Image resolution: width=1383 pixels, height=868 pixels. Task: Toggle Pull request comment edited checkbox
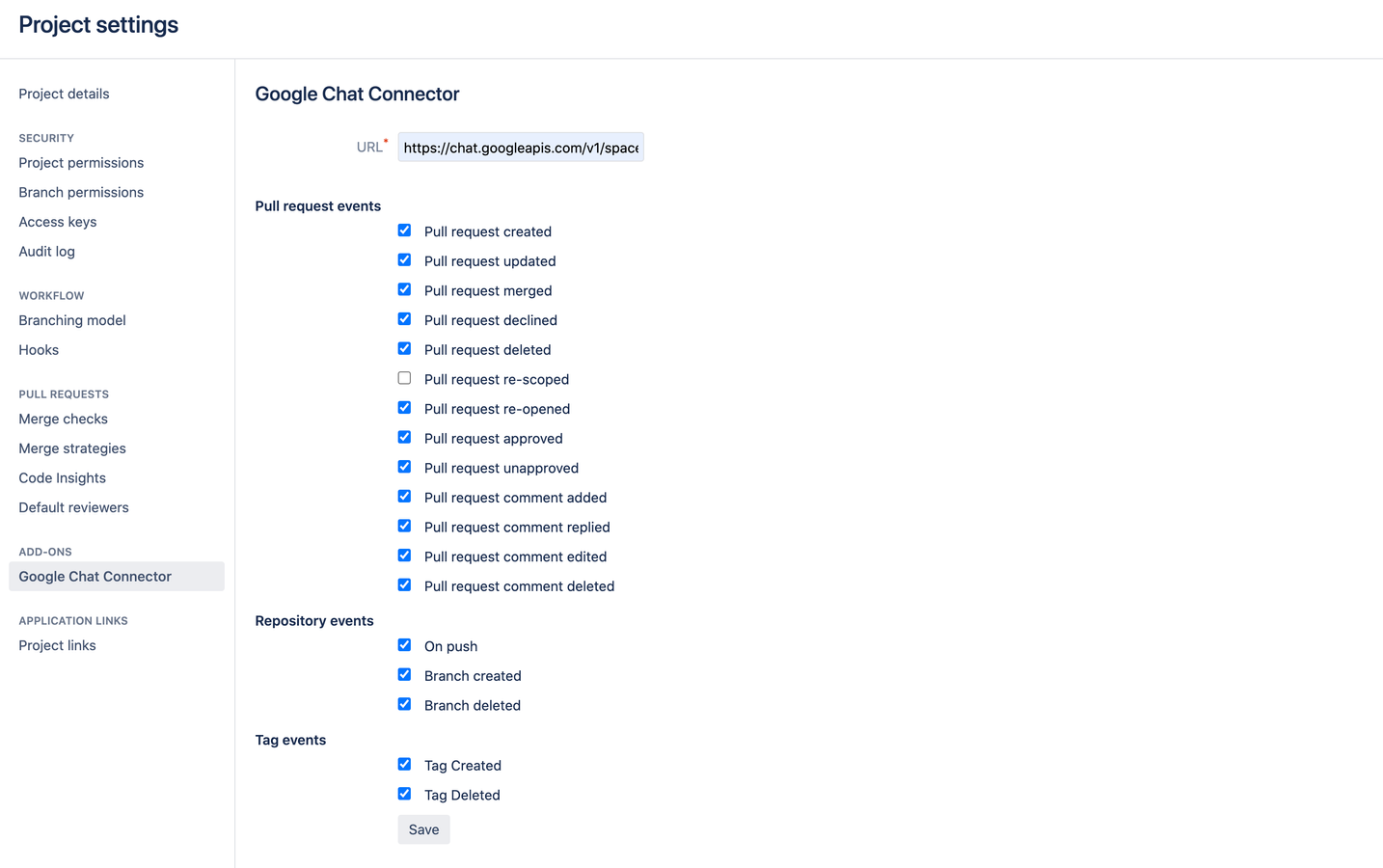click(x=404, y=556)
